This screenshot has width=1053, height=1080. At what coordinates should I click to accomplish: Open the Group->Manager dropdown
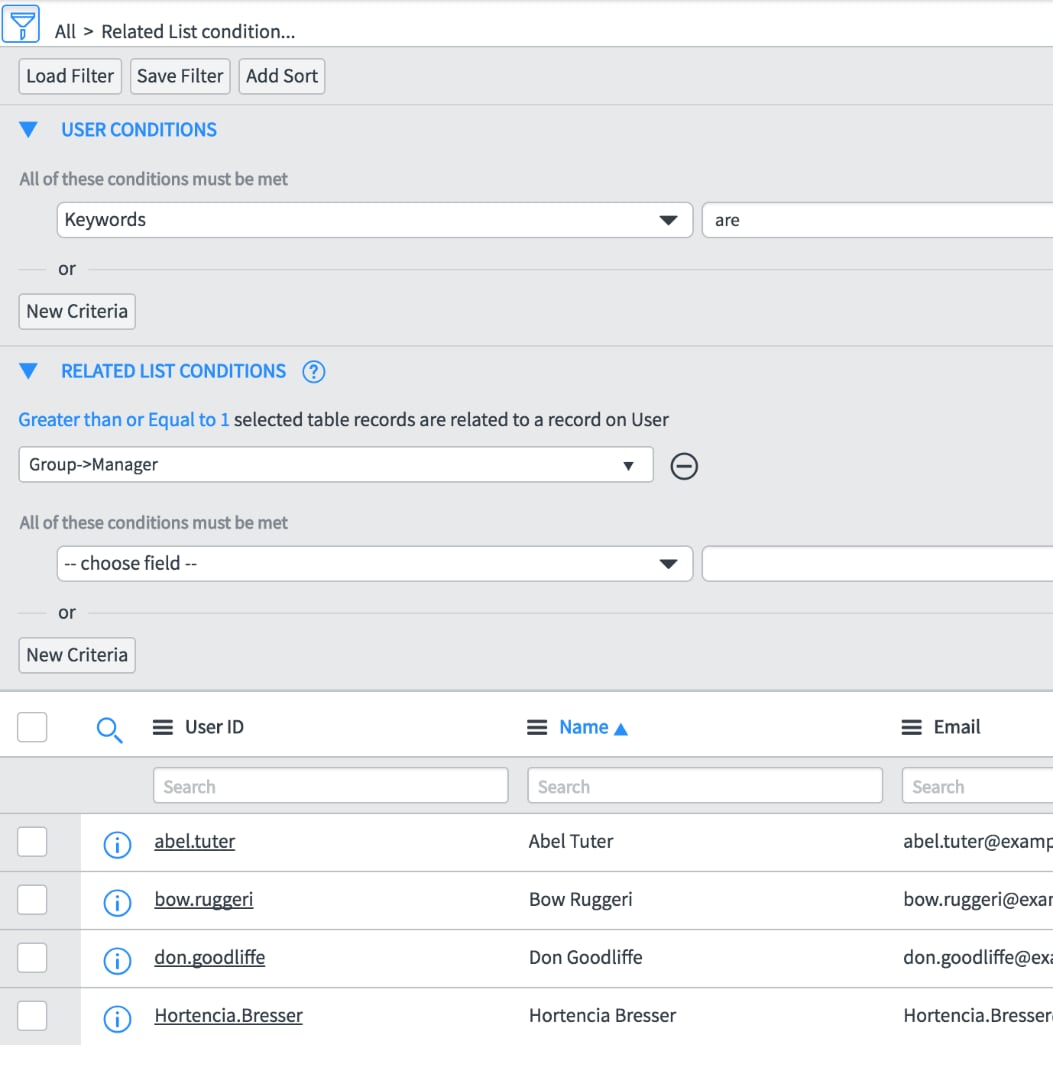(x=628, y=465)
